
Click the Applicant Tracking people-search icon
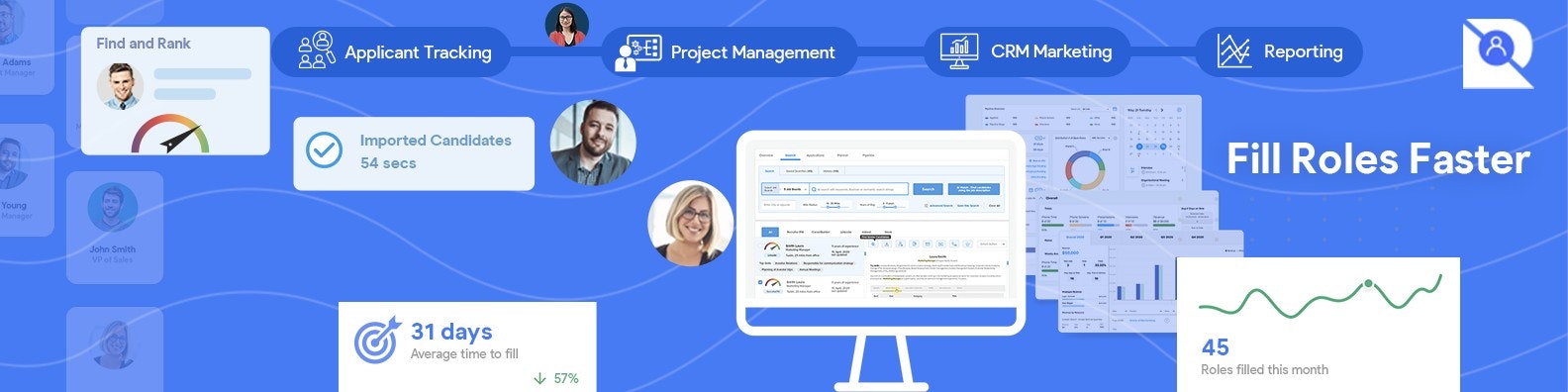click(x=317, y=50)
